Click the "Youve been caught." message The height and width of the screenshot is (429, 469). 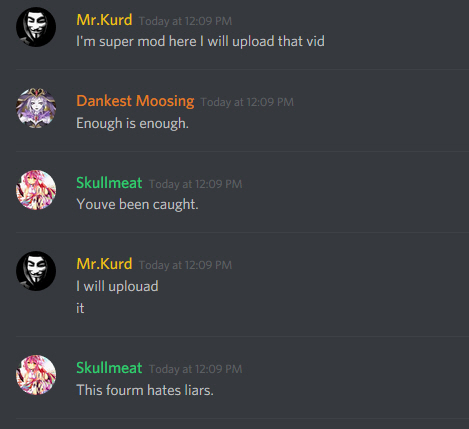(x=137, y=204)
